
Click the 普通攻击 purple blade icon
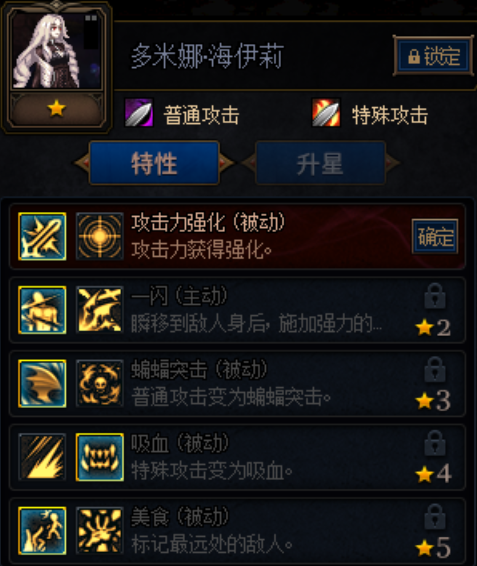pyautogui.click(x=139, y=113)
